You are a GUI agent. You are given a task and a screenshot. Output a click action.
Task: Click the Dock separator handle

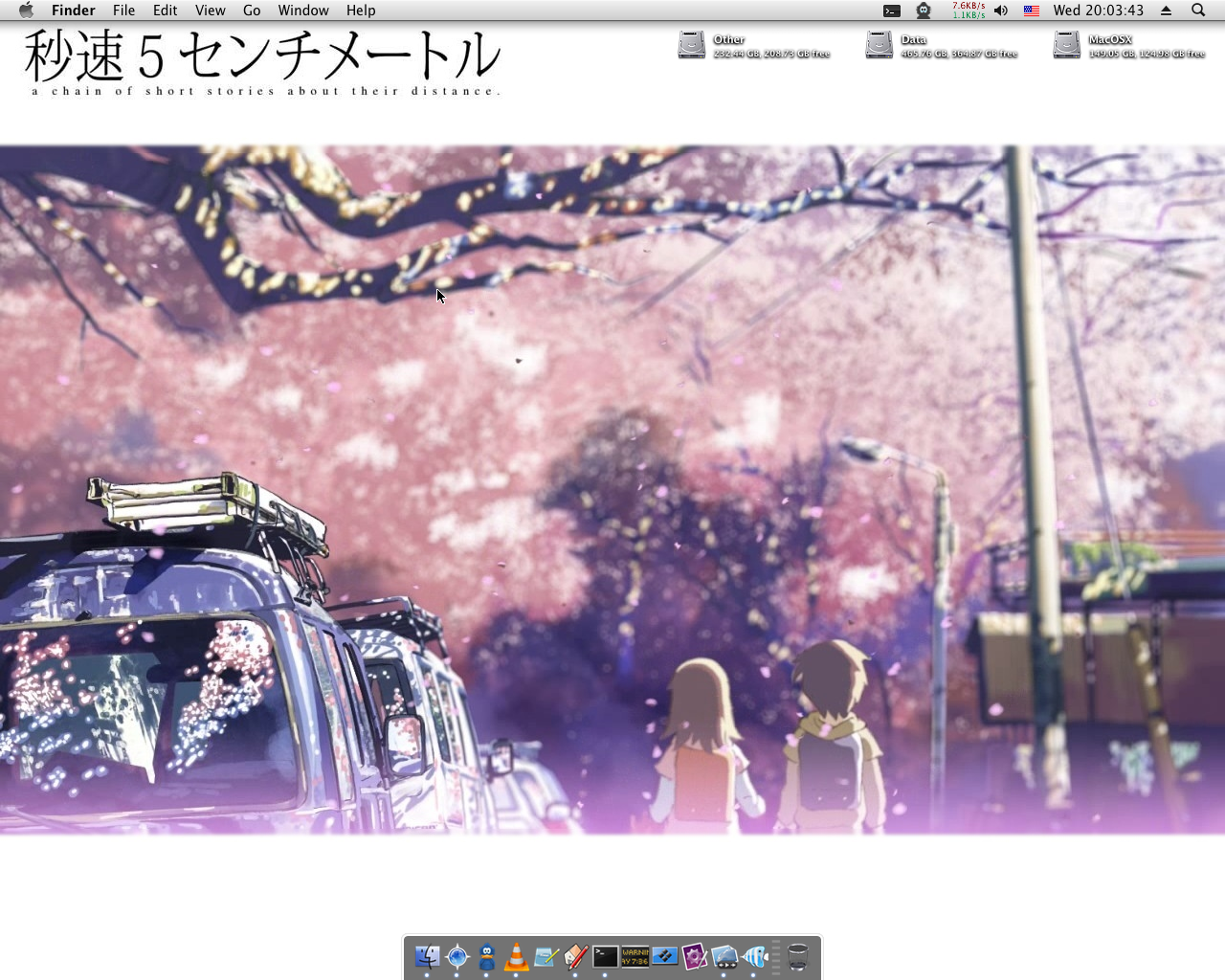[x=776, y=956]
